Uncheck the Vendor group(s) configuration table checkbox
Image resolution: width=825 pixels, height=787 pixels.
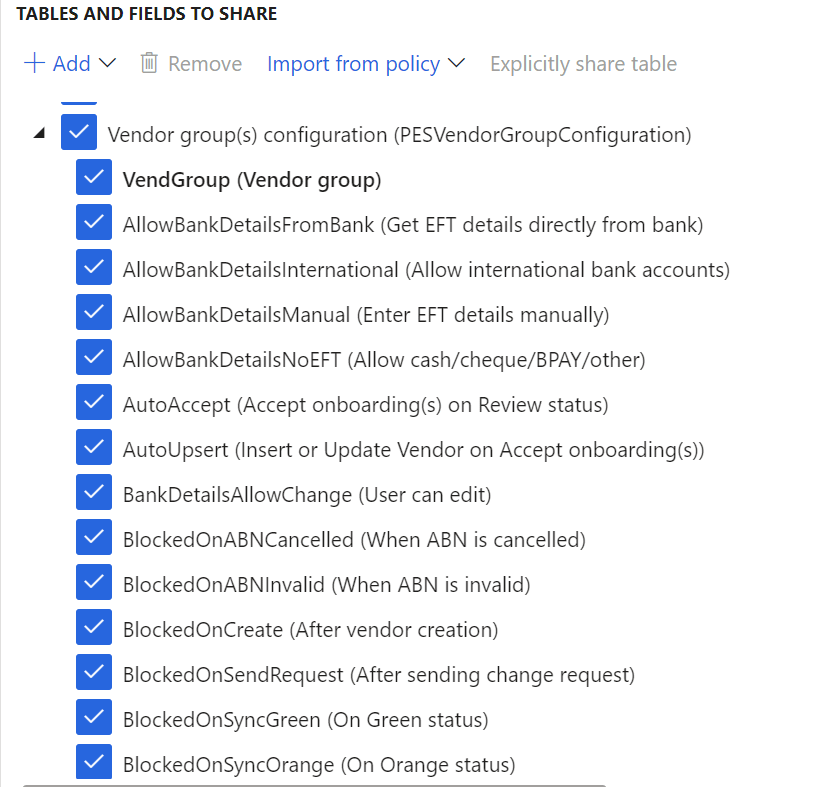tap(79, 132)
